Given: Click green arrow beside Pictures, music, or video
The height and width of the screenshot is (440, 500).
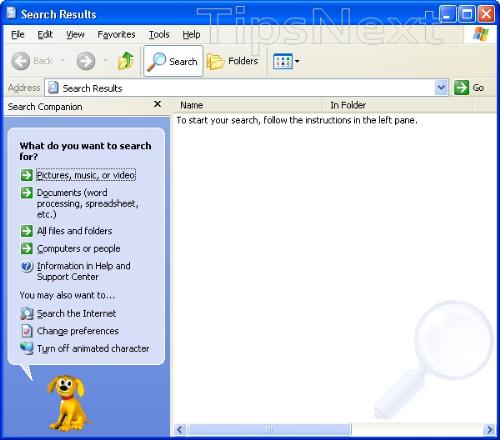Looking at the screenshot, I should (x=27, y=175).
